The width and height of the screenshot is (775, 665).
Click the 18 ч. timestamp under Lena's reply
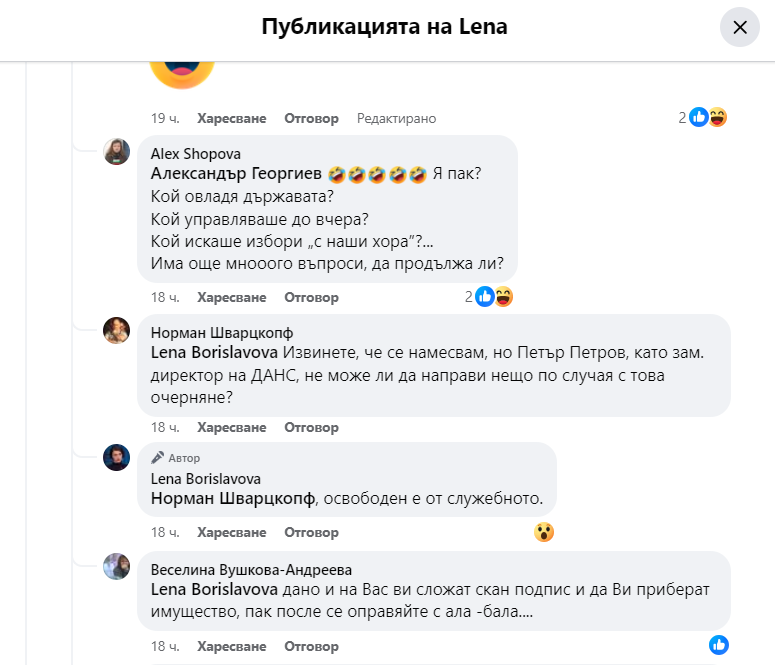[x=165, y=532]
